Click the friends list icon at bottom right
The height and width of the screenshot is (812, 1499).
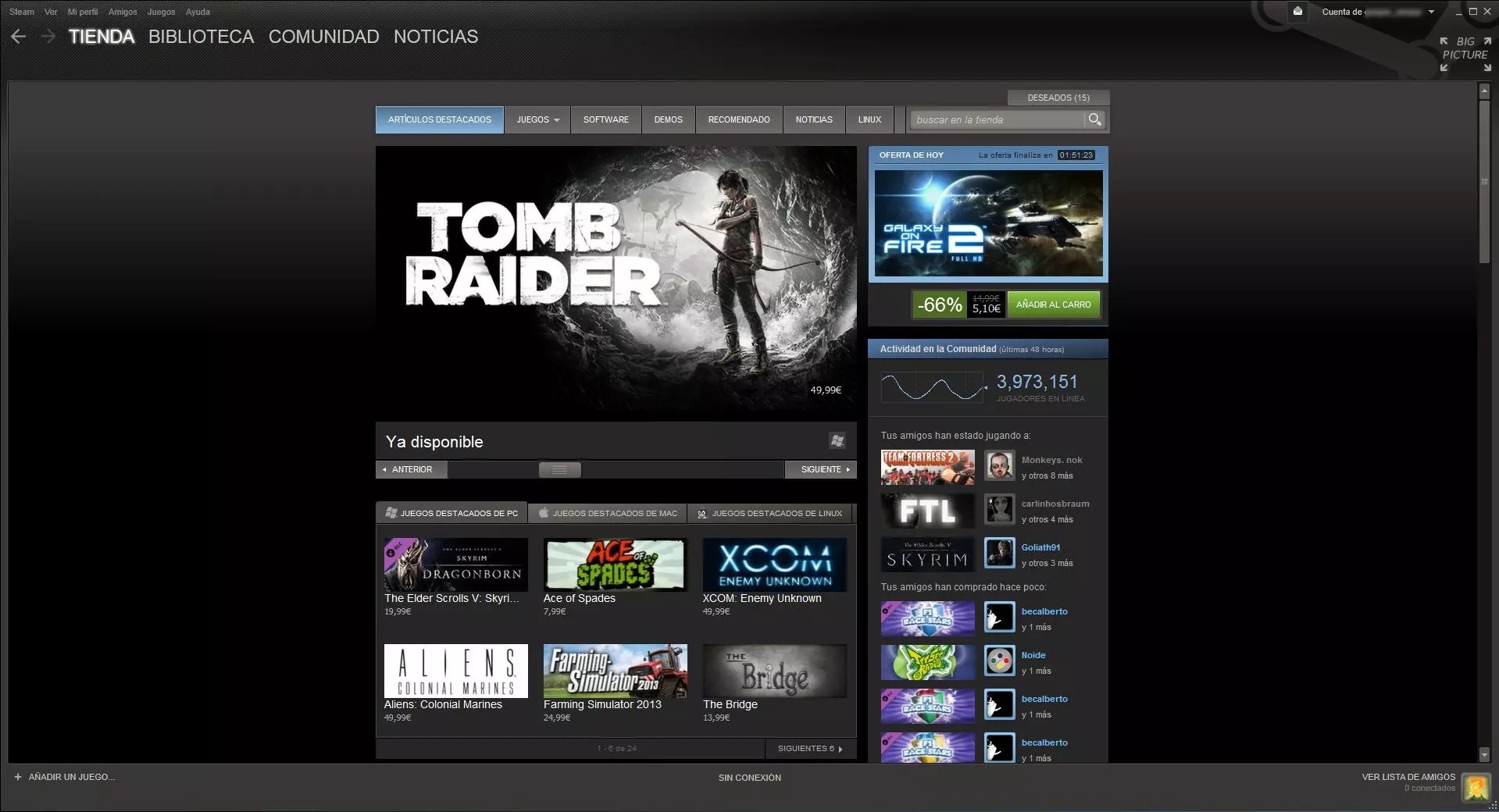click(1476, 787)
